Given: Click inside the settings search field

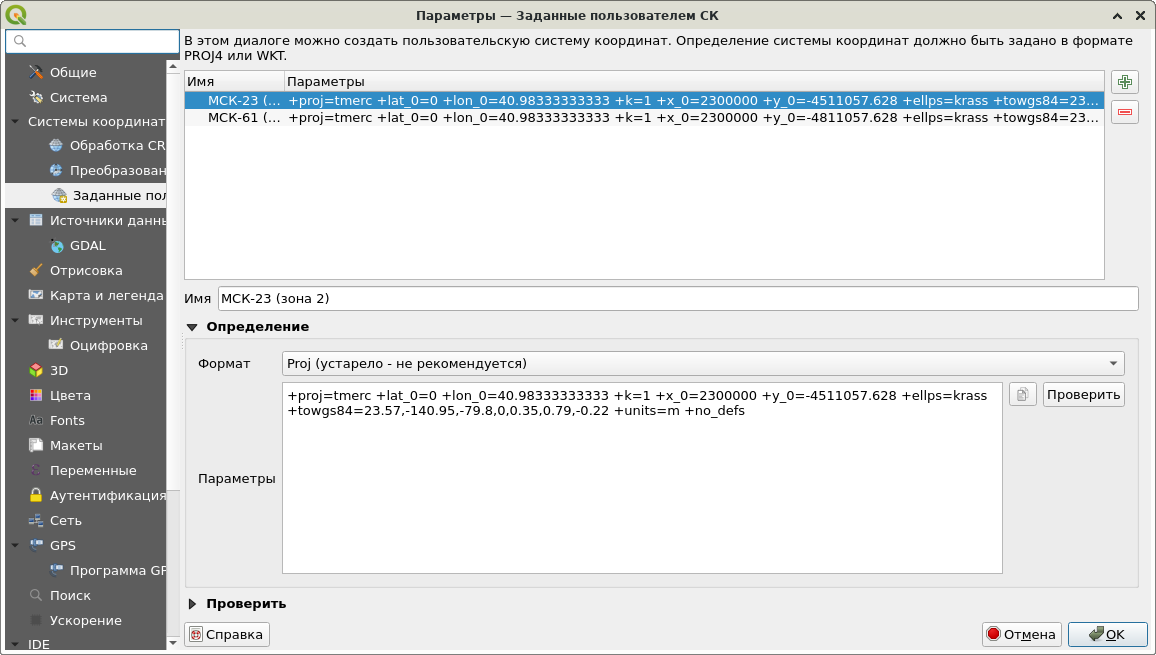Looking at the screenshot, I should 92,41.
